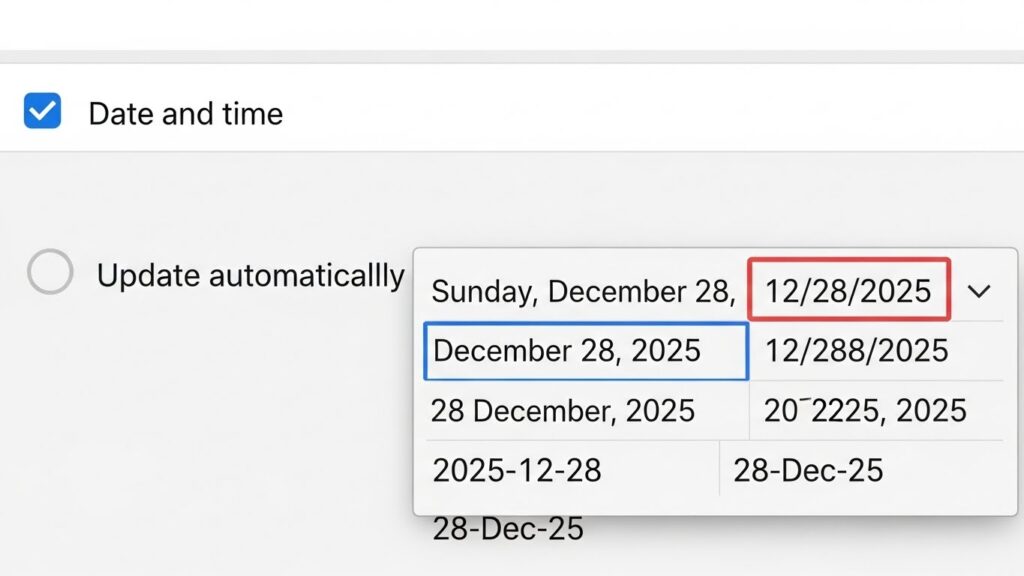Select 28-Dec-25 inside the dropdown list

[808, 470]
